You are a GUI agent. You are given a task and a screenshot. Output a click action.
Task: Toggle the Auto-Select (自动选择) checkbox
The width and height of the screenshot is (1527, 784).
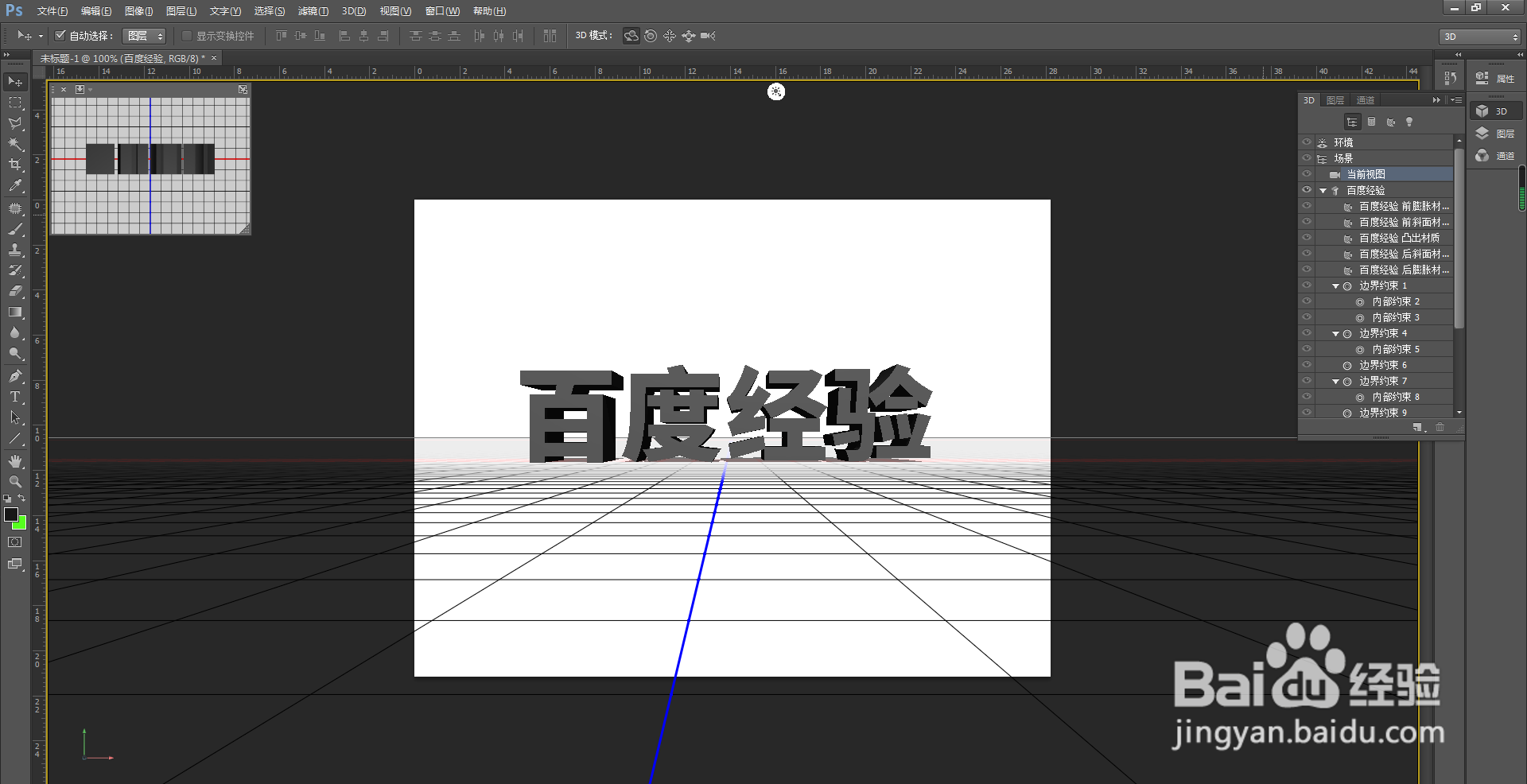click(60, 35)
